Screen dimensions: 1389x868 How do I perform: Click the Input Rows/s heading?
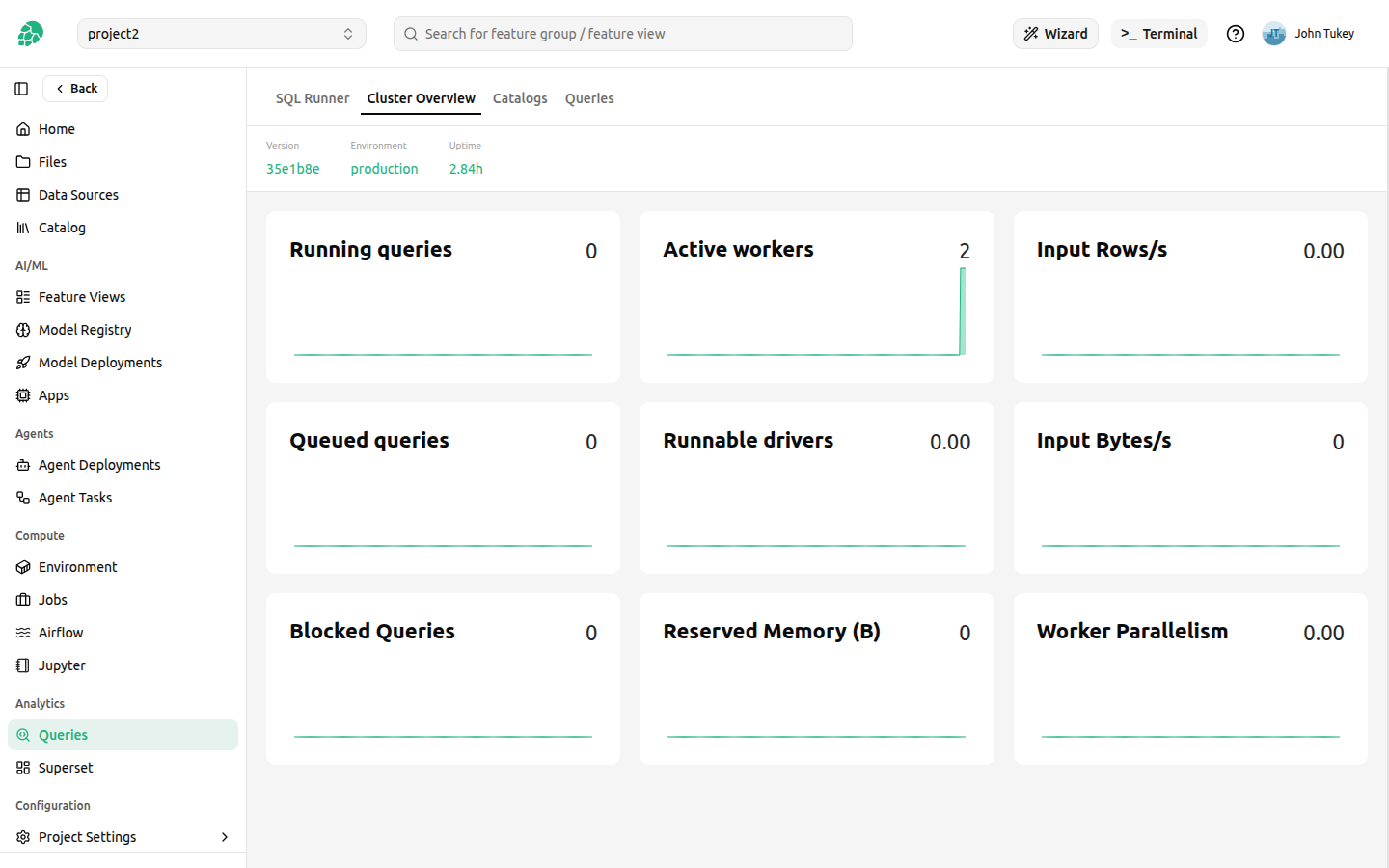[x=1103, y=250]
